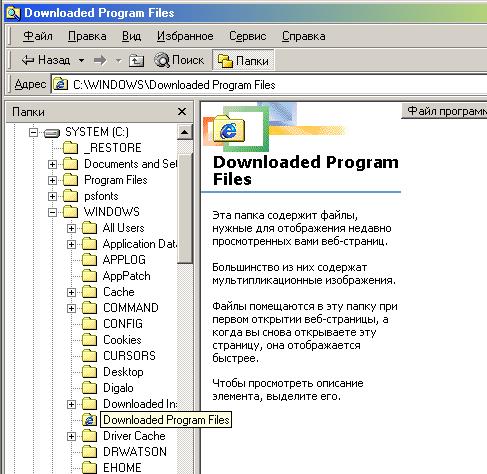Viewport: 487px width, 474px height.
Task: Open Search with the Поиск button
Action: coord(179,60)
